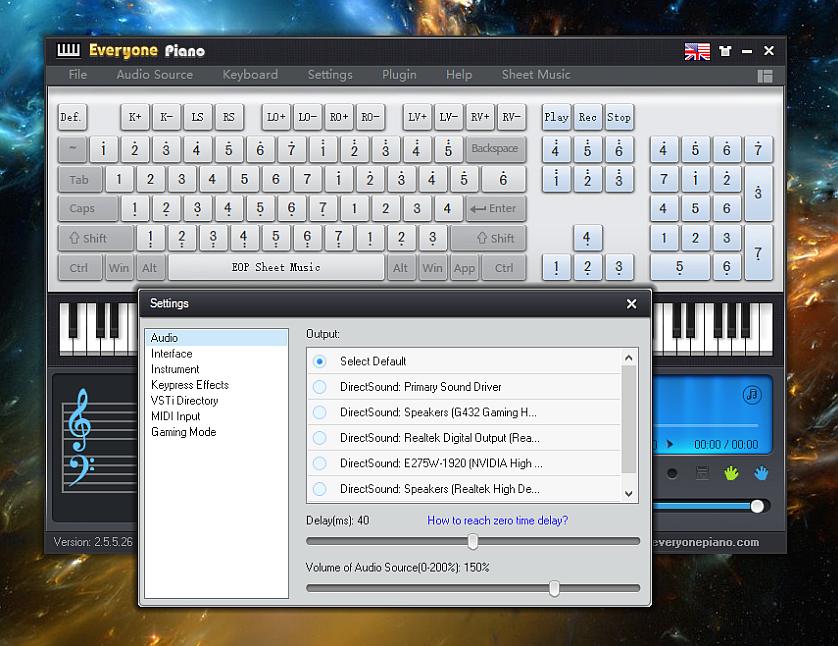Click the Delay(ms) slider handle
838x646 pixels.
(x=472, y=541)
